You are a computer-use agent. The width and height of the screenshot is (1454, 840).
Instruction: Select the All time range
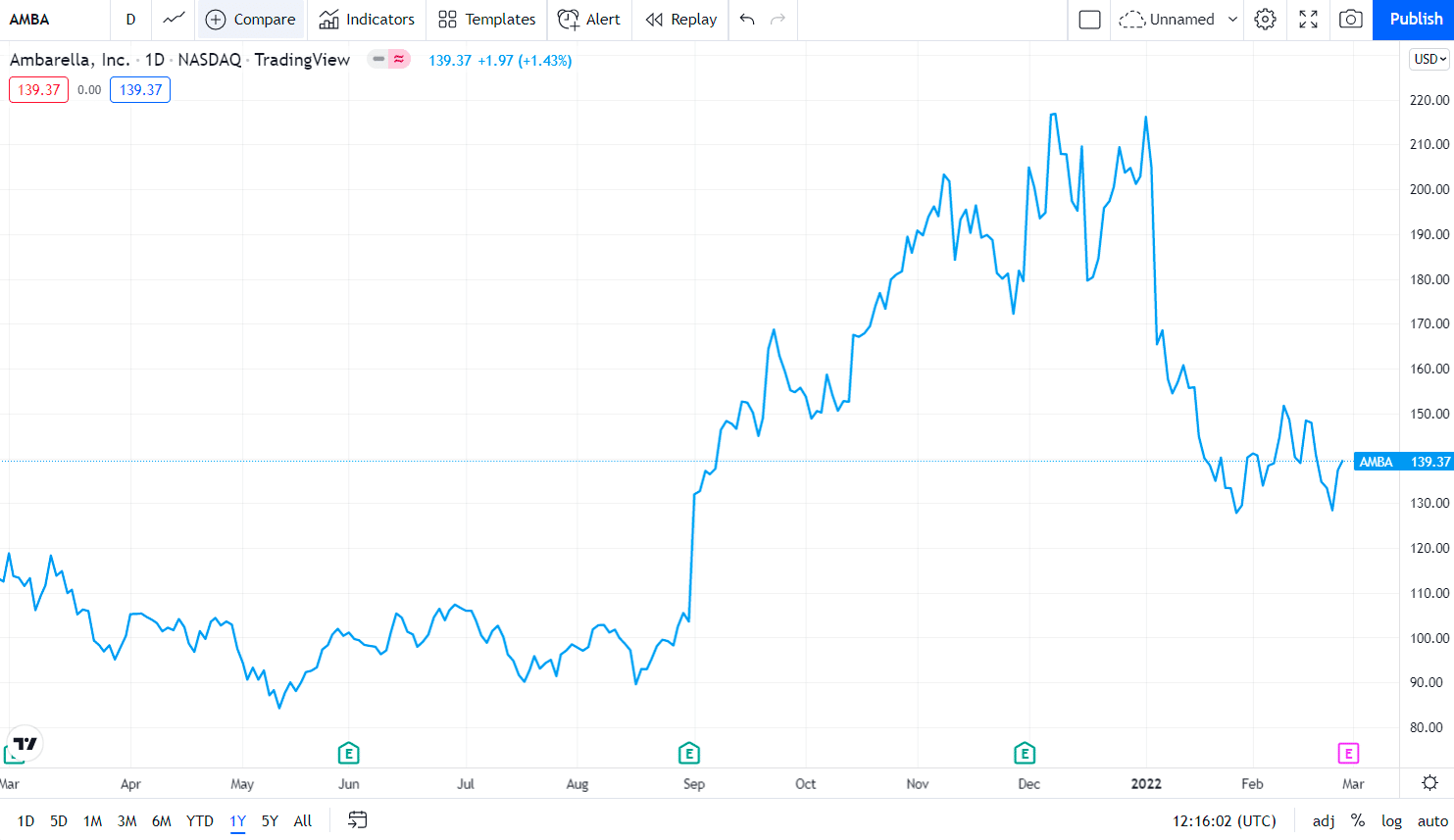(x=303, y=820)
